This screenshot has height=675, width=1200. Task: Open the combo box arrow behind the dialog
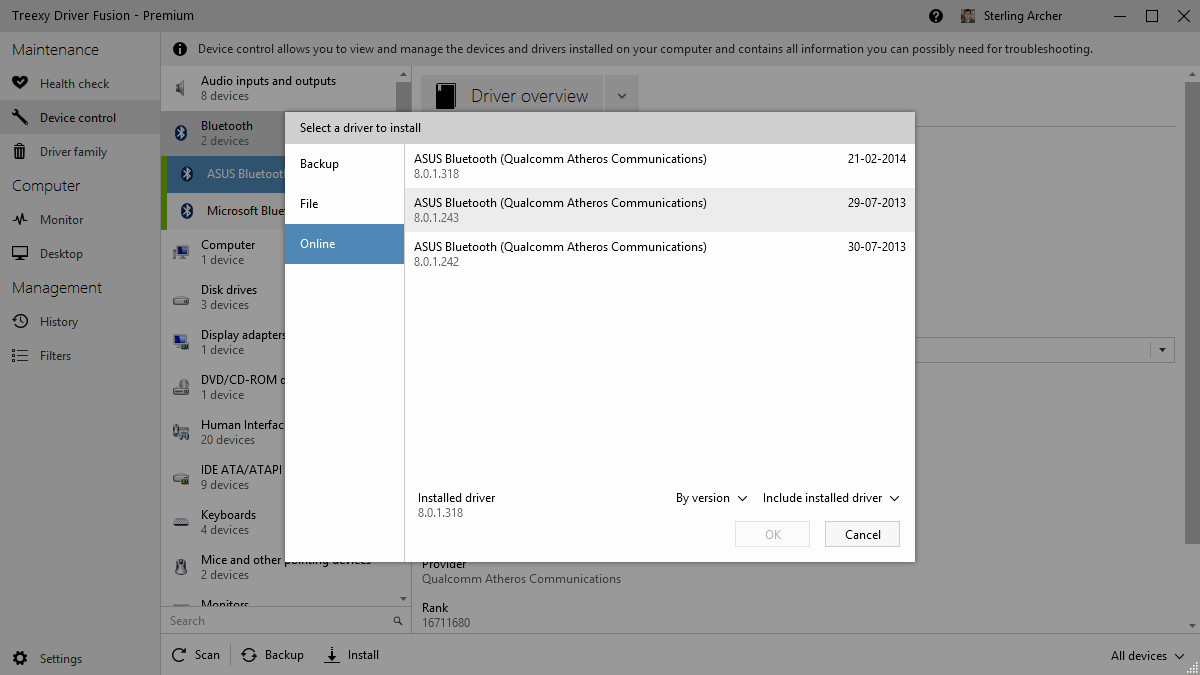pos(1162,350)
